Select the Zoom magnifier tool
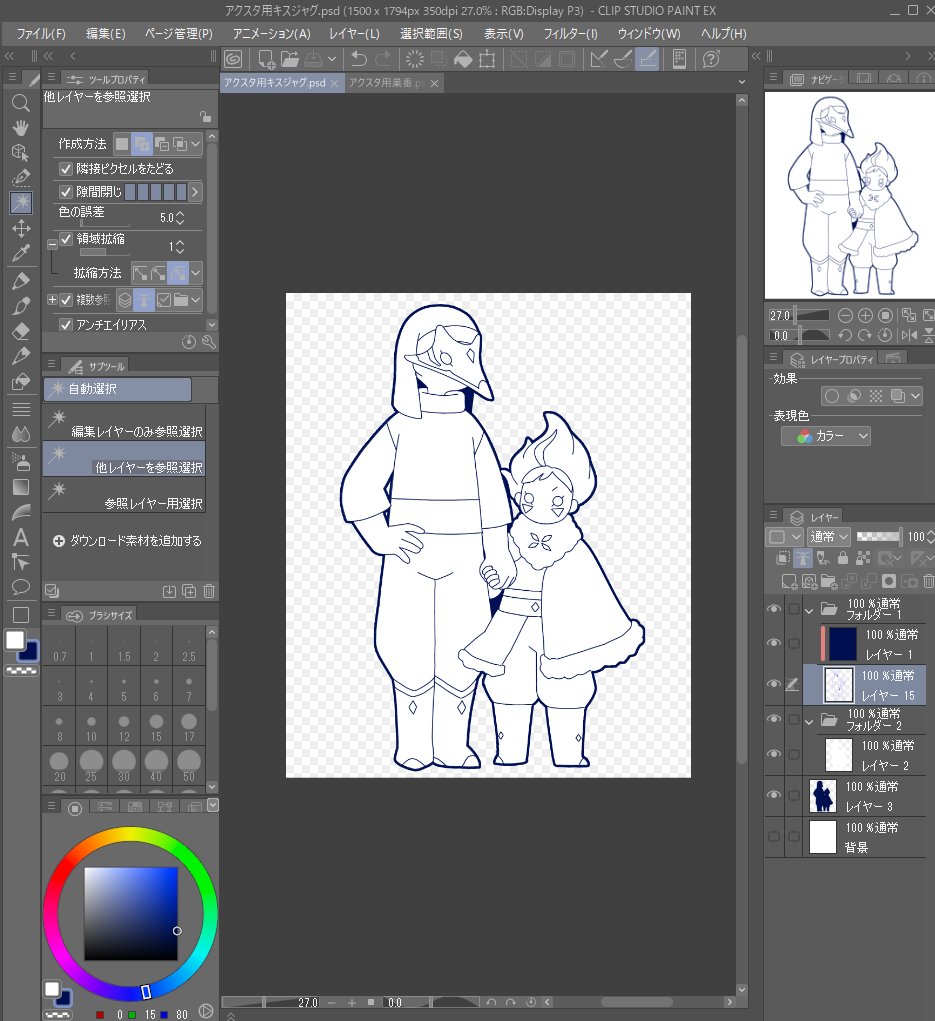This screenshot has width=935, height=1021. (x=20, y=103)
